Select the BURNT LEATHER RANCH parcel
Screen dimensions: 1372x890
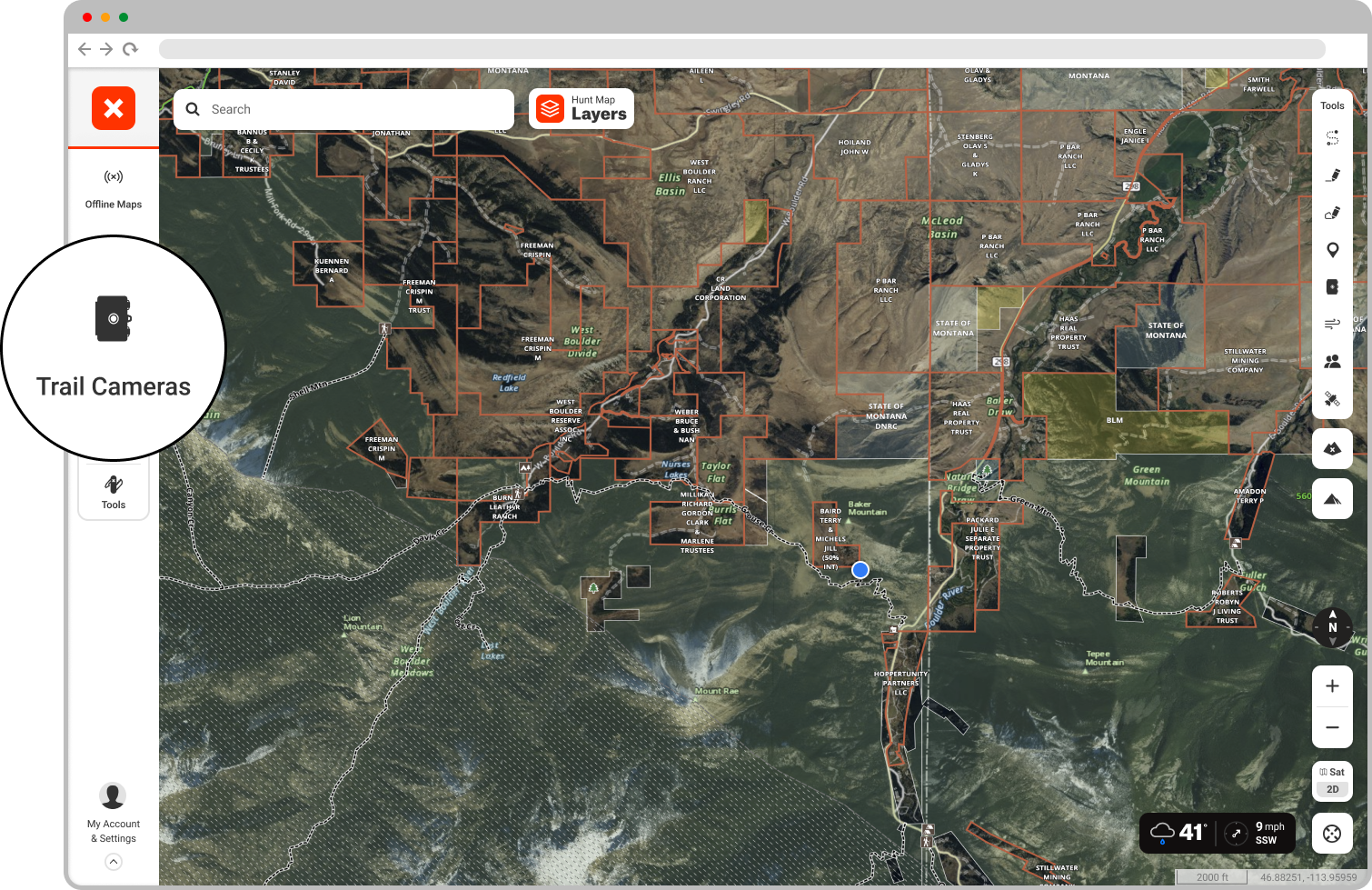click(x=505, y=506)
